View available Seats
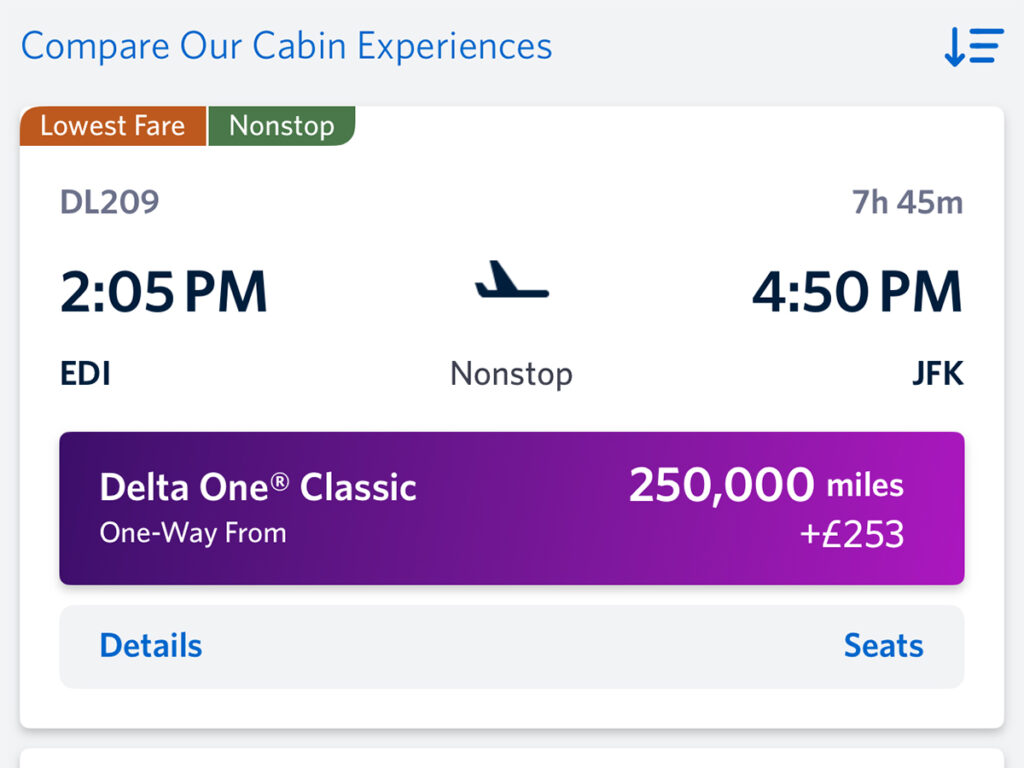 (x=883, y=646)
